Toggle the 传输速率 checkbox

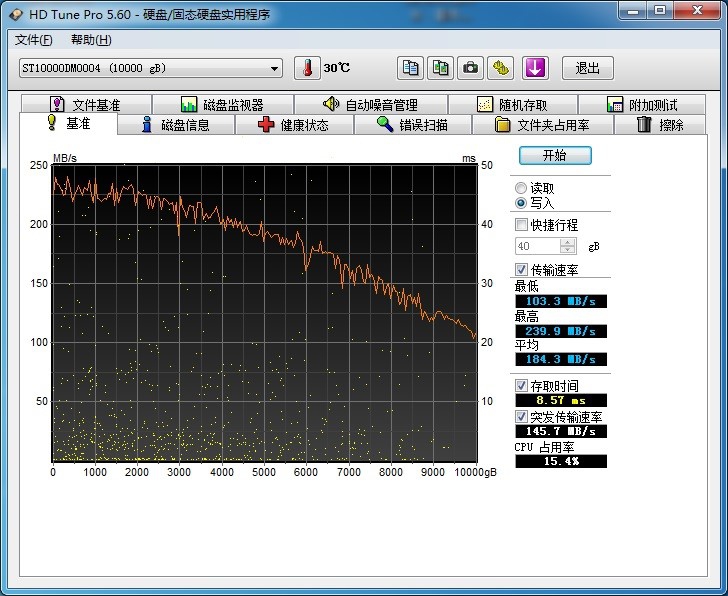click(x=521, y=270)
